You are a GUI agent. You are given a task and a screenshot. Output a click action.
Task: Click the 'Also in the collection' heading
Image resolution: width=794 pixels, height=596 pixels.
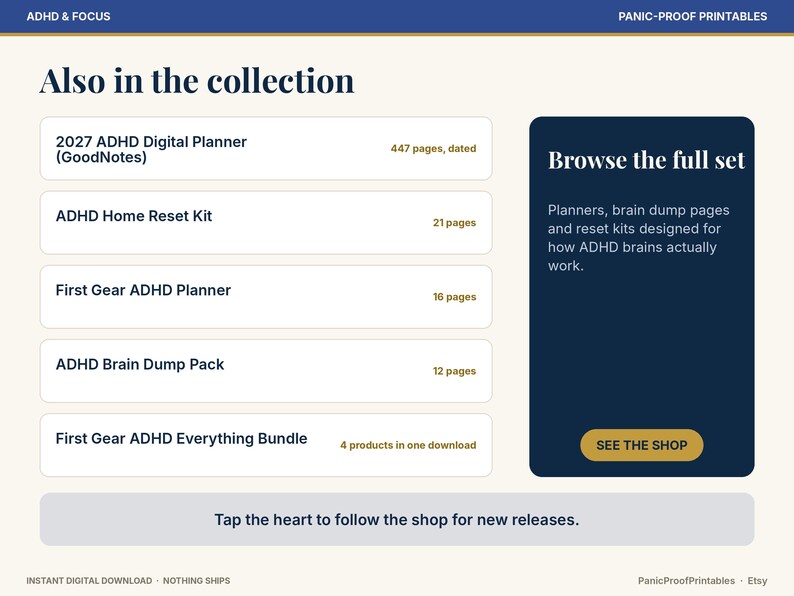(x=197, y=81)
